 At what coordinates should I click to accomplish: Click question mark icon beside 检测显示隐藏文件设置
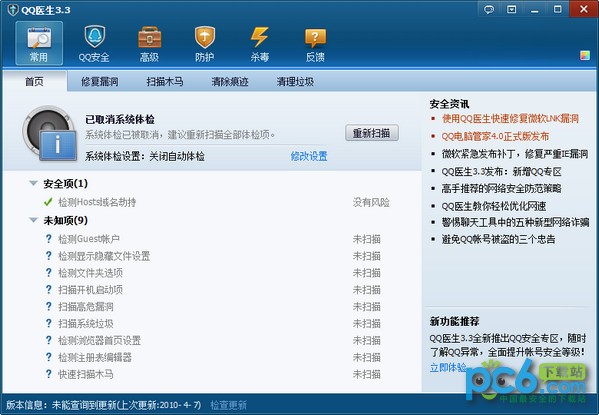[49, 256]
